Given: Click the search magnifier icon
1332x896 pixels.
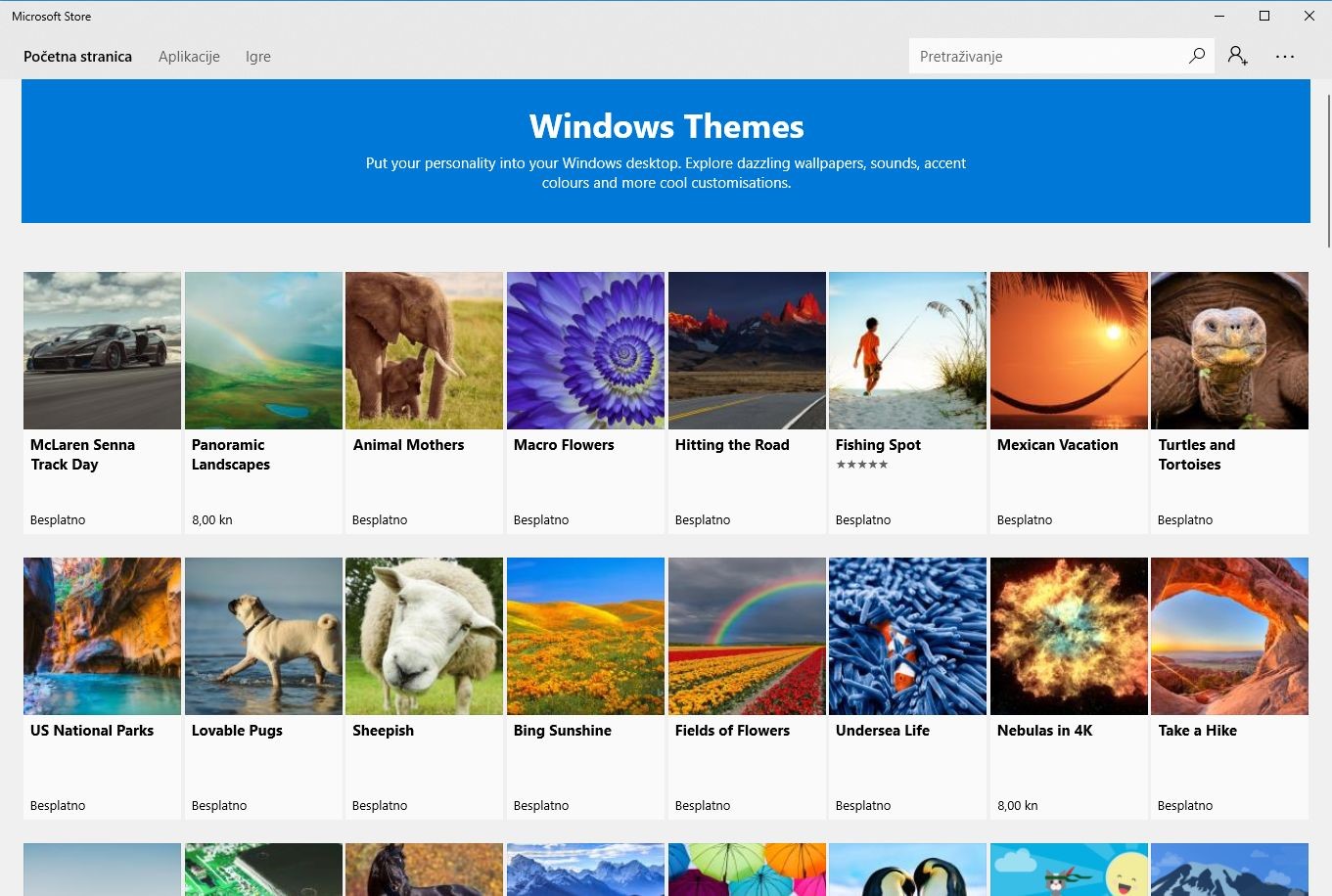Looking at the screenshot, I should 1196,56.
